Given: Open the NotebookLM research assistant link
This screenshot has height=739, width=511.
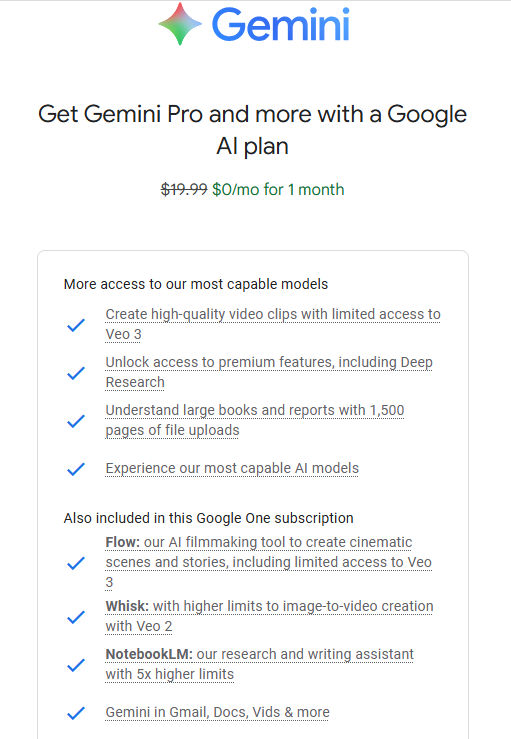Looking at the screenshot, I should 259,665.
